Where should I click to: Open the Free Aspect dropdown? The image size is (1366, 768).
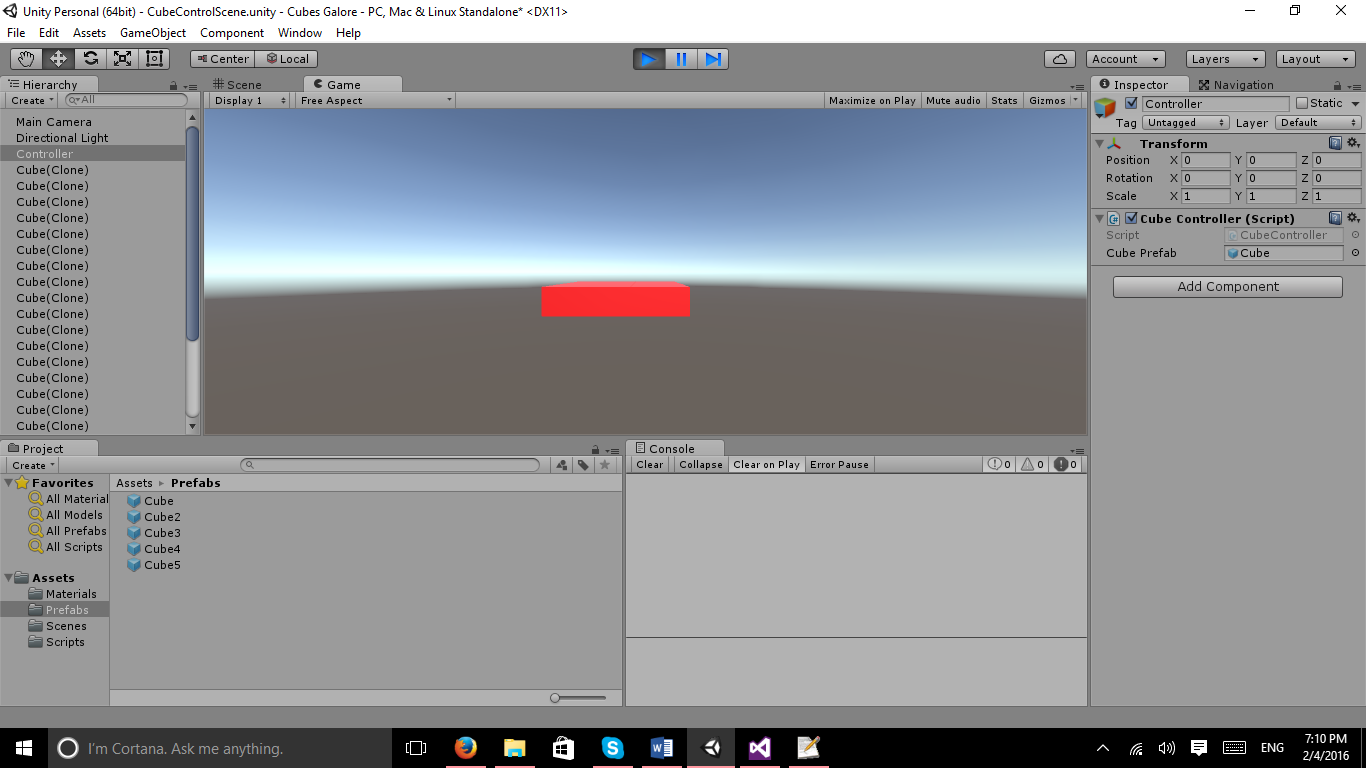click(375, 100)
